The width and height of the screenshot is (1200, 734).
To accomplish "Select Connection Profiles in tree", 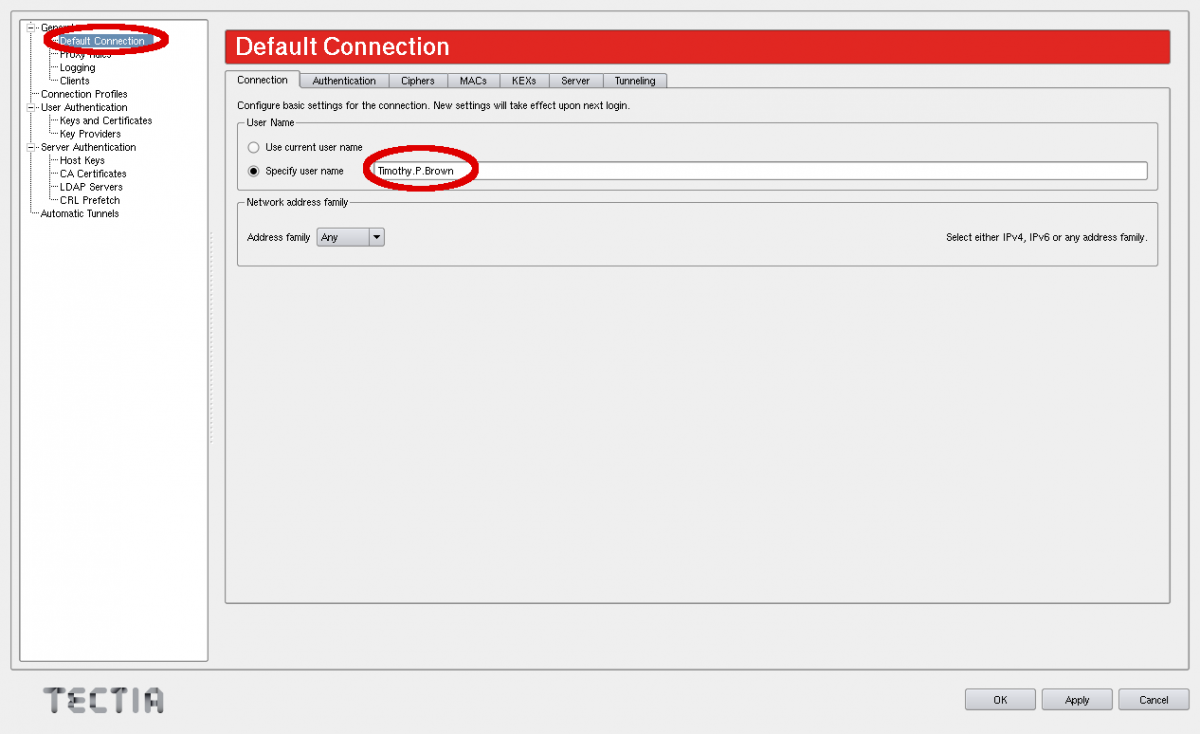I will click(84, 94).
